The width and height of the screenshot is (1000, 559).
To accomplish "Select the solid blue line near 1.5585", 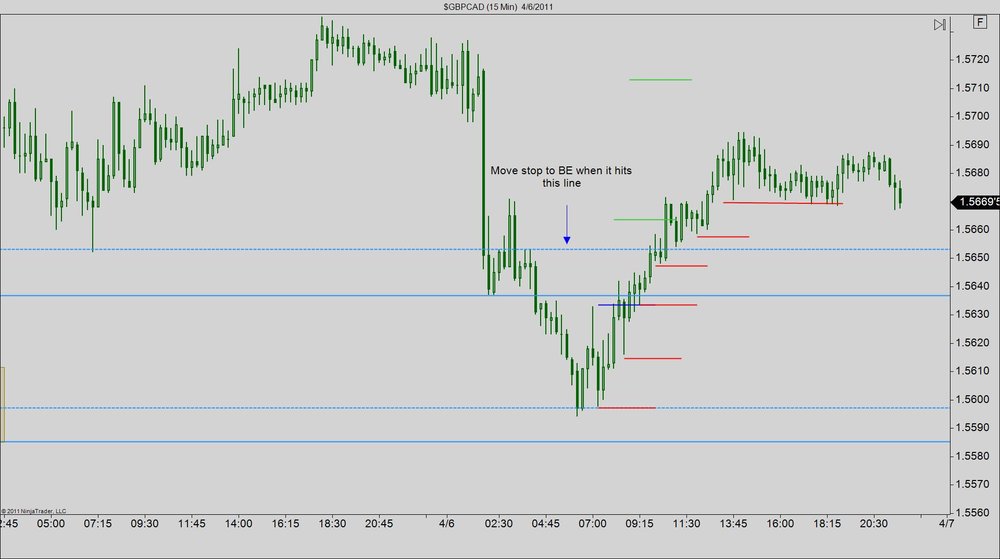I will click(475, 442).
